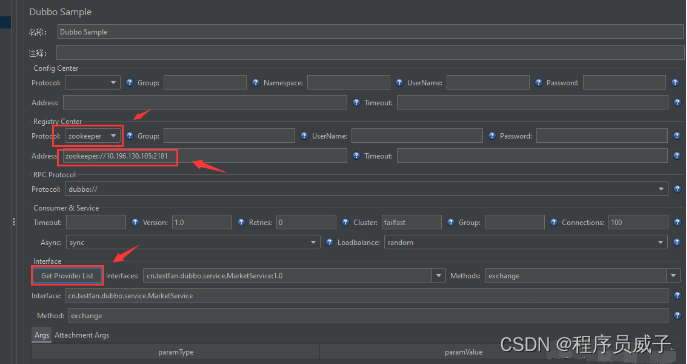Viewport: 687px width, 364px height.
Task: Click help icon right of Registry Center Timeout field
Action: pyautogui.click(x=677, y=156)
